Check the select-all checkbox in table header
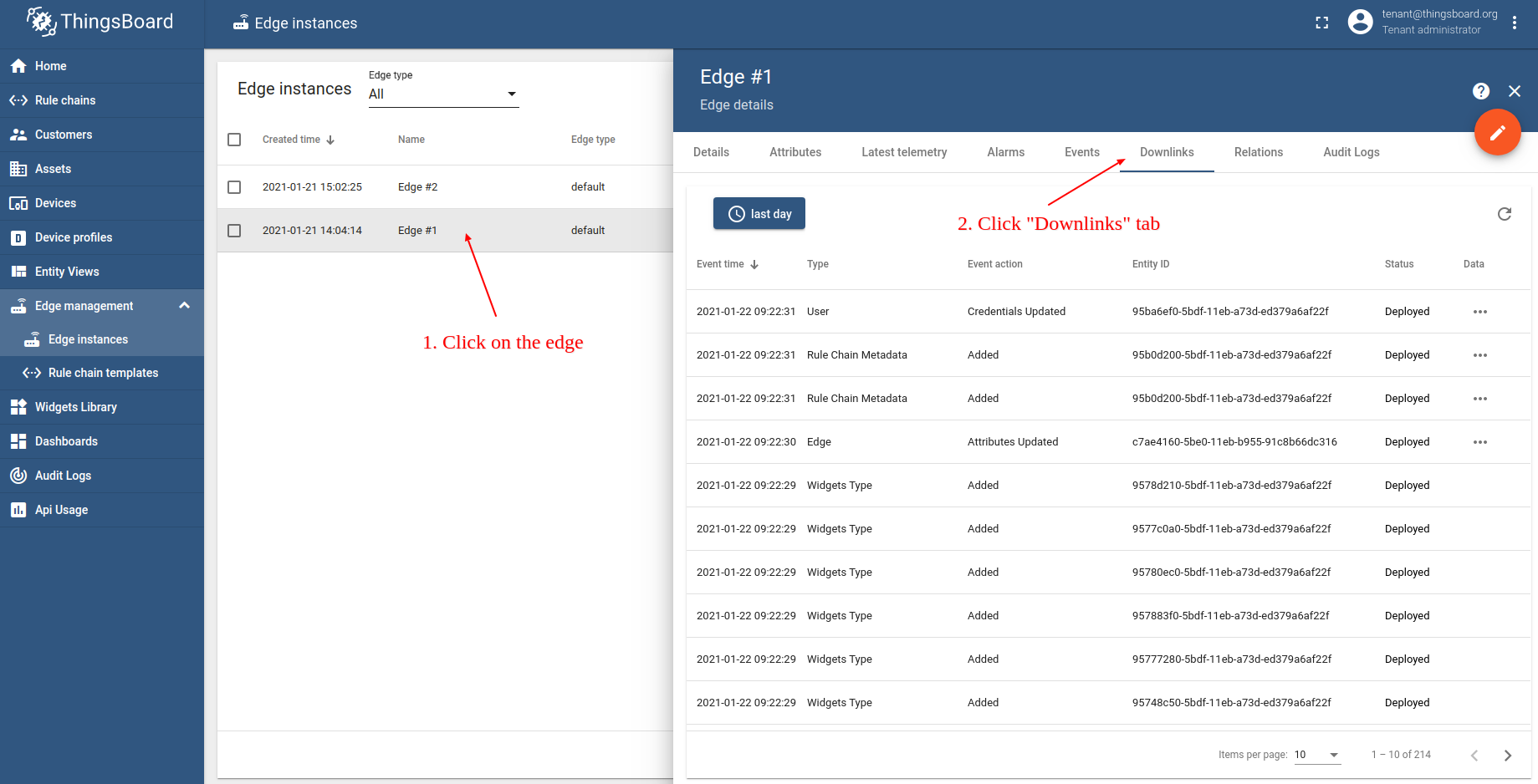This screenshot has width=1538, height=784. (234, 140)
